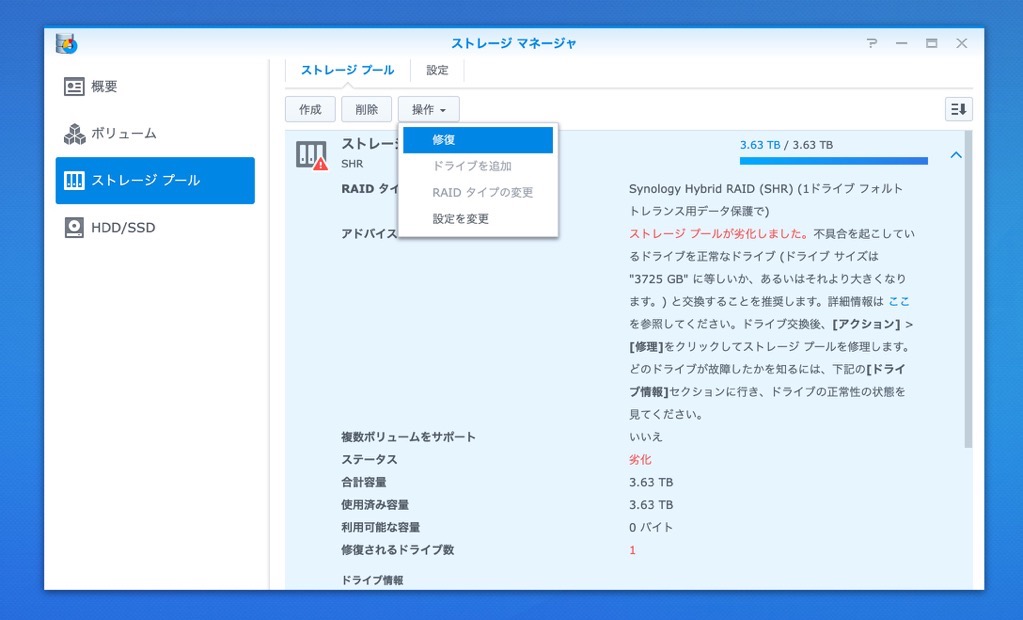Click the 合計容量 label
The image size is (1023, 620).
pyautogui.click(x=363, y=482)
